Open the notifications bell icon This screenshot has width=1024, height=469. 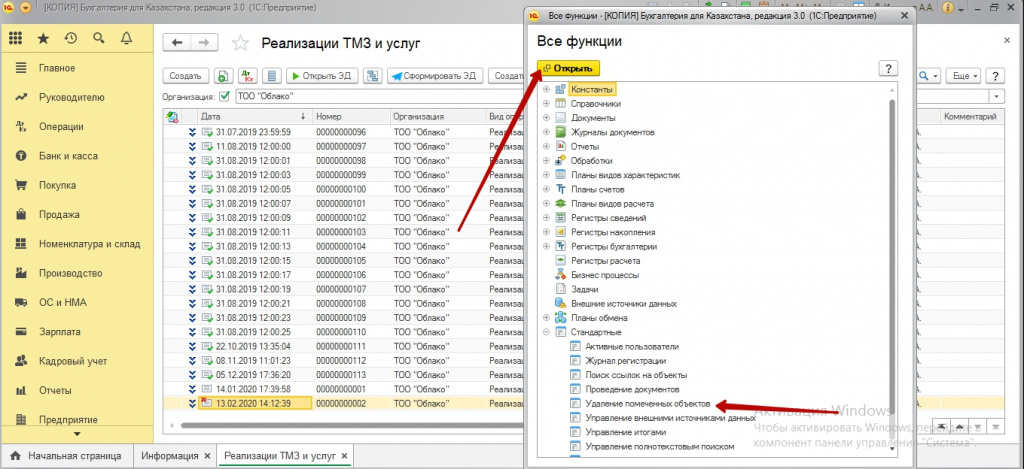pyautogui.click(x=127, y=39)
